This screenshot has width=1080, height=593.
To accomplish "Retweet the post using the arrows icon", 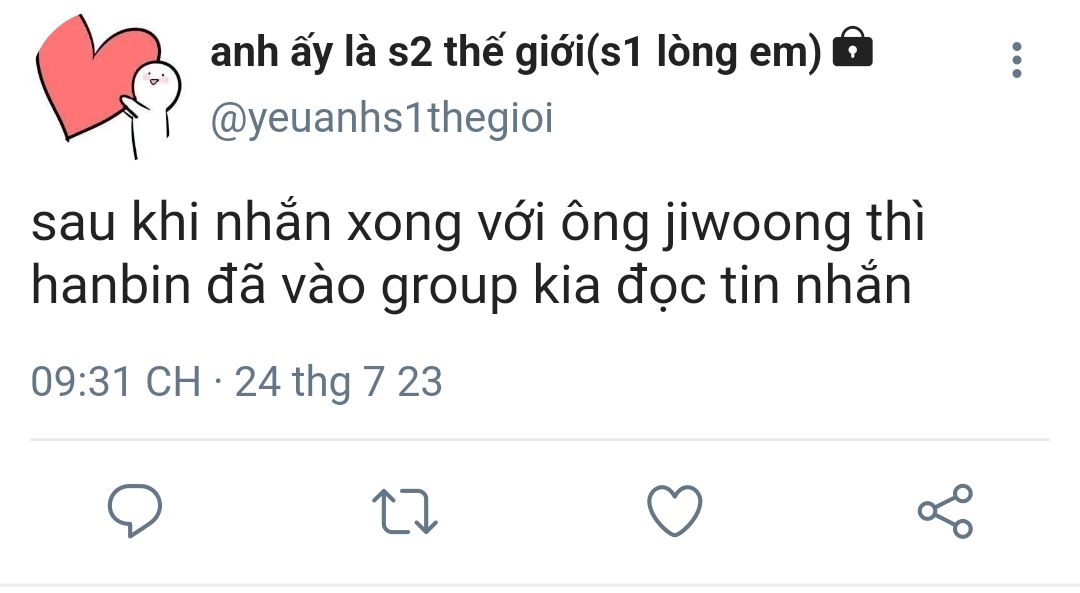I will (405, 512).
